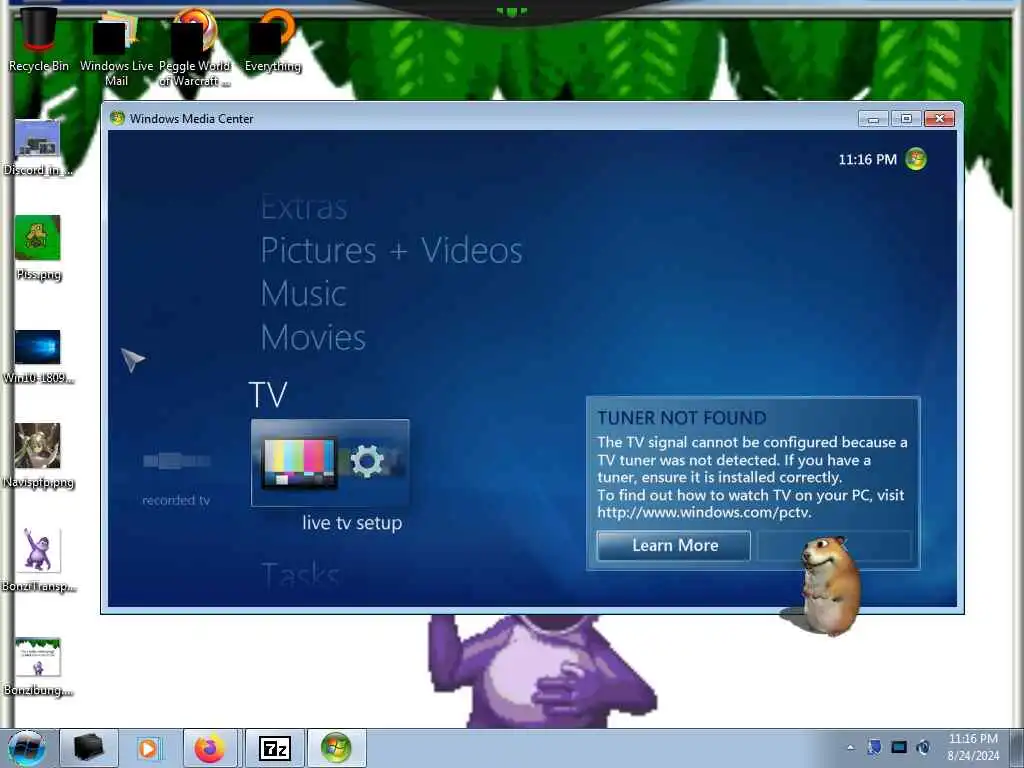
Task: Go to Tasks in Media Center menu
Action: [300, 573]
